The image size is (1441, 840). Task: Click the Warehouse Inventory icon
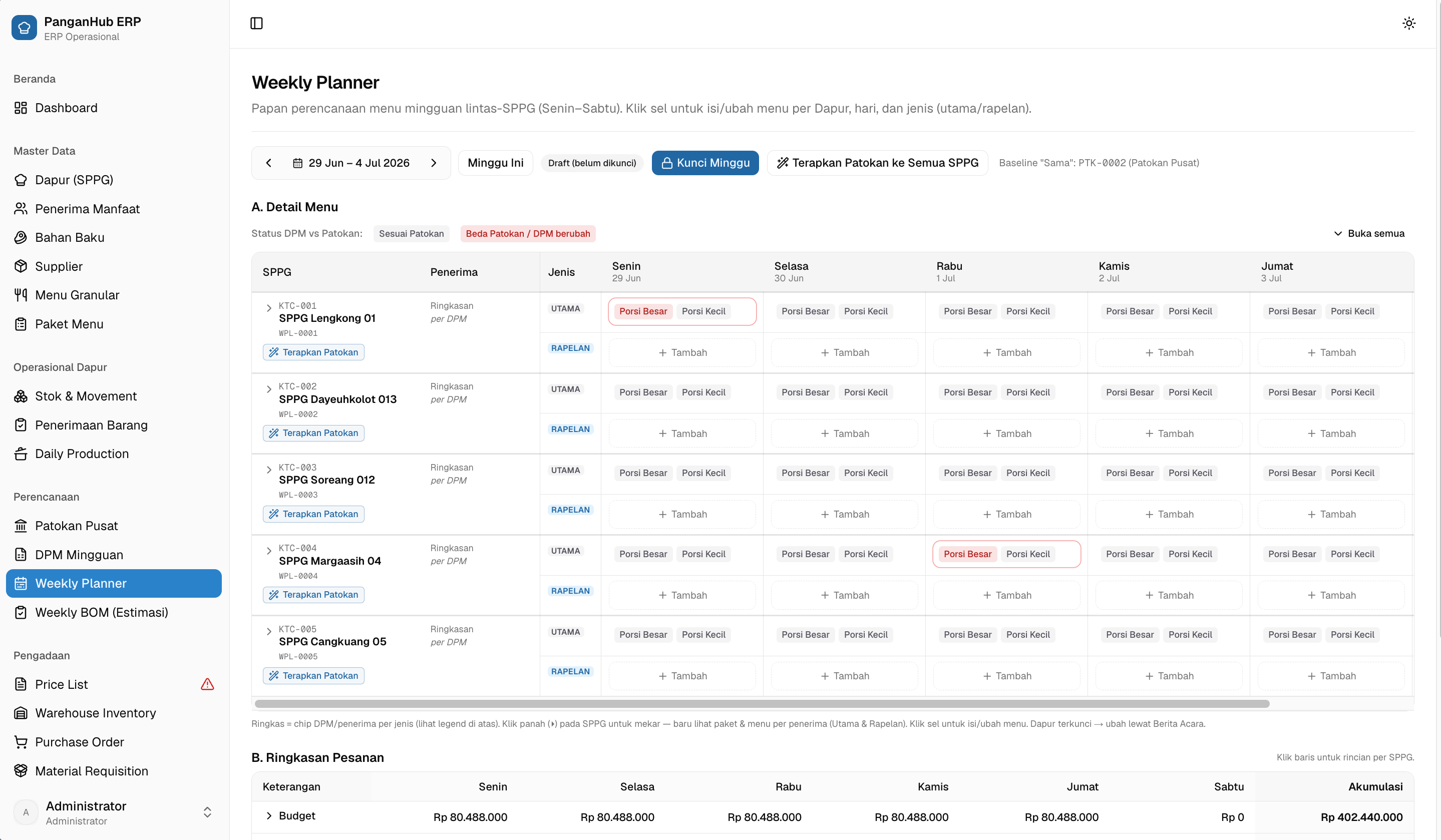tap(21, 713)
